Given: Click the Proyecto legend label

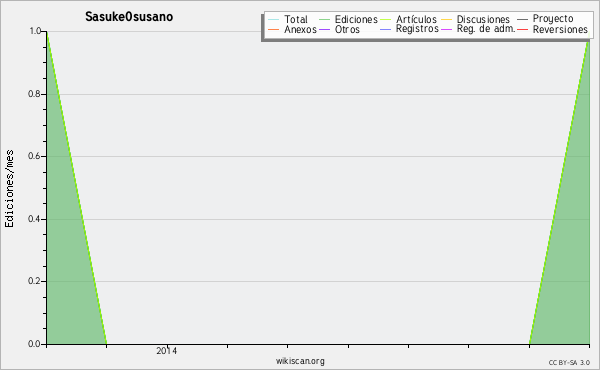Looking at the screenshot, I should click(553, 19).
